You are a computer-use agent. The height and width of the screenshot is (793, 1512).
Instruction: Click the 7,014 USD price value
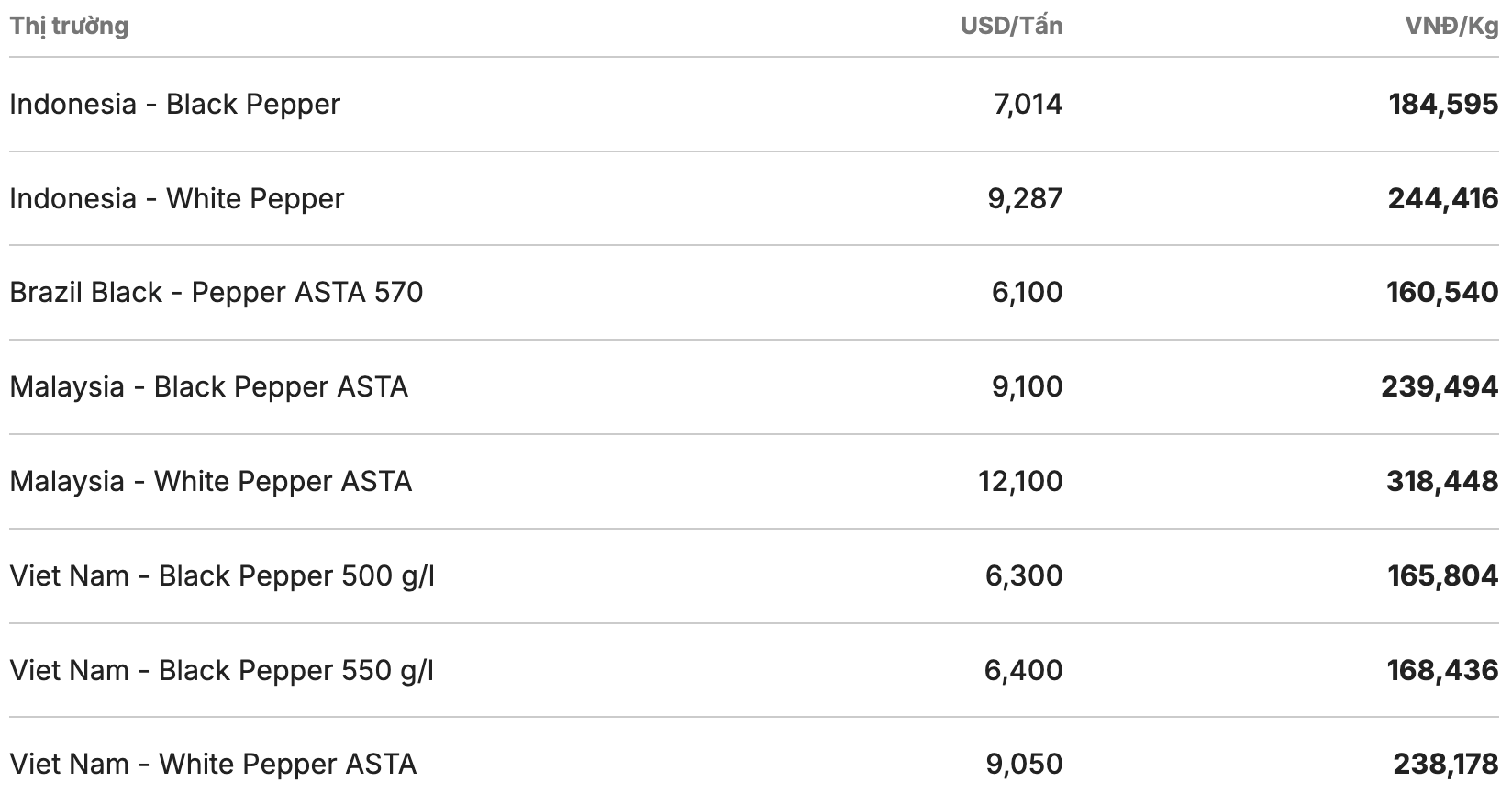(x=1028, y=105)
